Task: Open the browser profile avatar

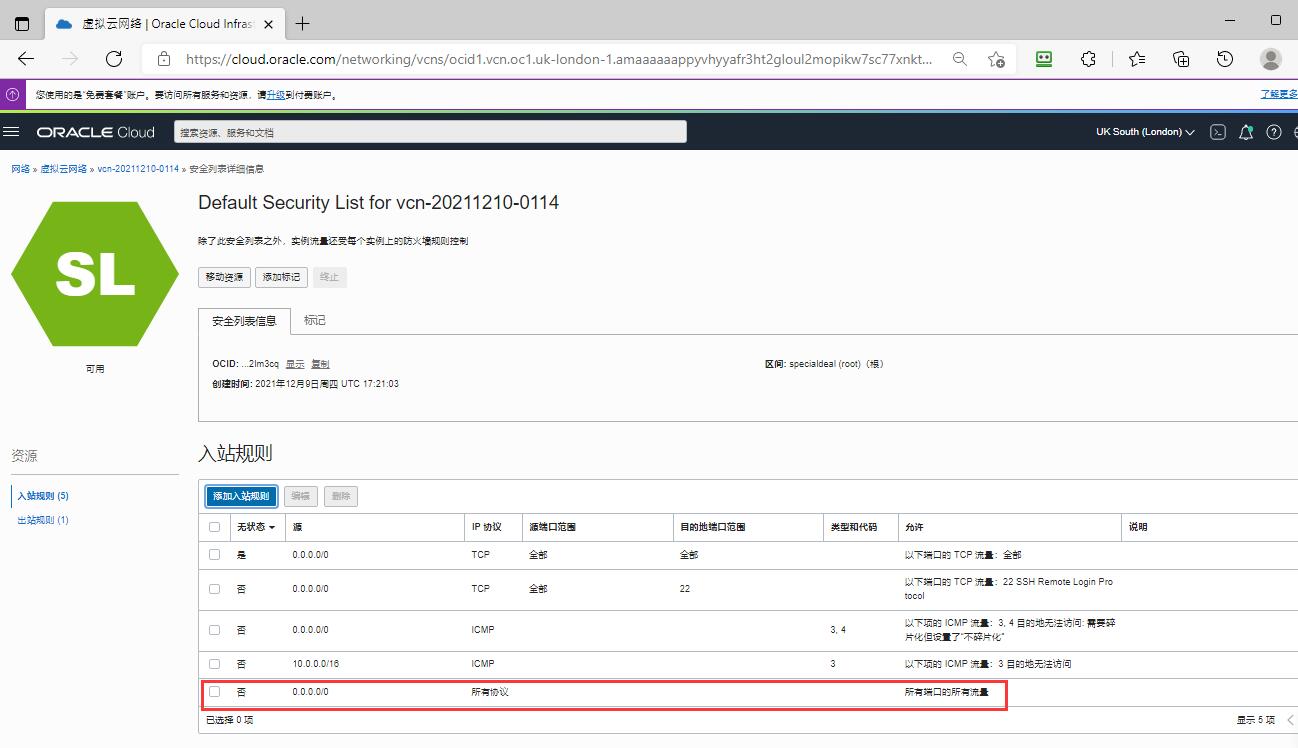Action: [1271, 59]
